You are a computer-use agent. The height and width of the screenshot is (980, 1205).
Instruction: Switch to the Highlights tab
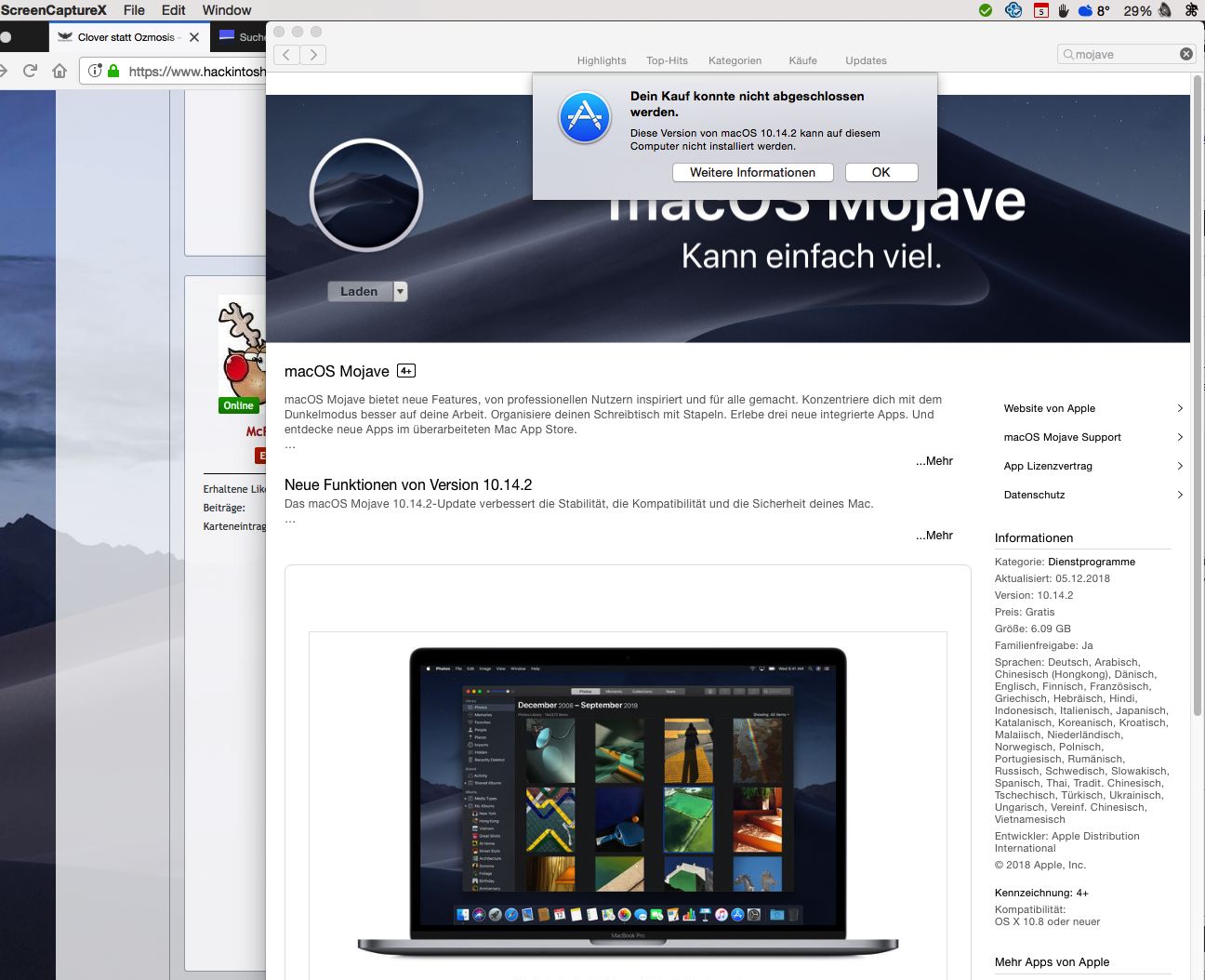coord(602,60)
